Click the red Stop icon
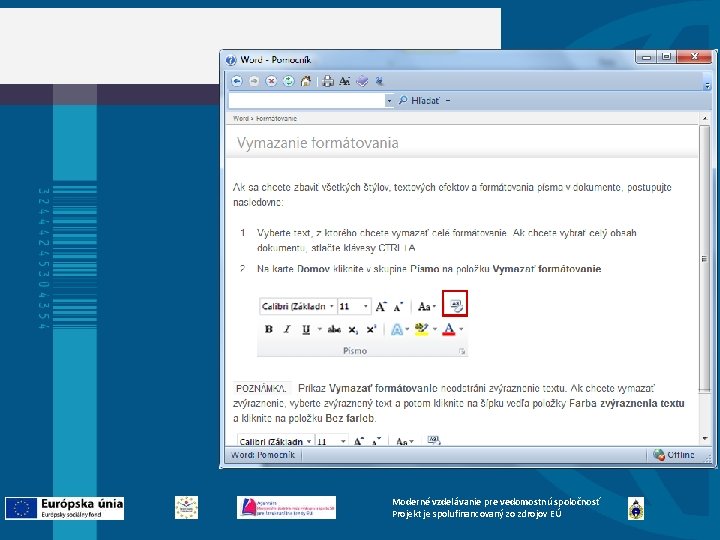The image size is (720, 540). [271, 81]
